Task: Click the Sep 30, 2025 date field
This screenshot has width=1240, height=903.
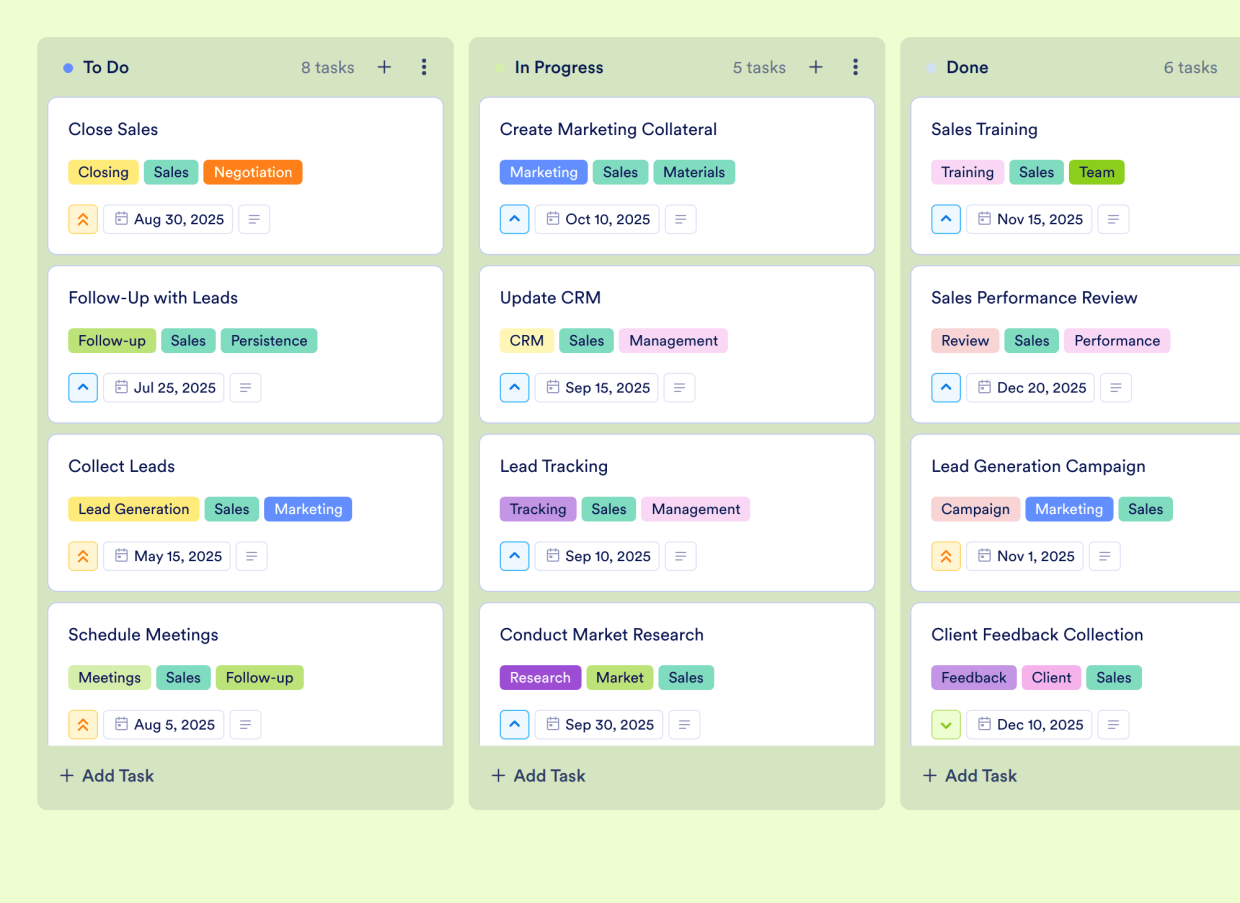Action: (x=598, y=724)
